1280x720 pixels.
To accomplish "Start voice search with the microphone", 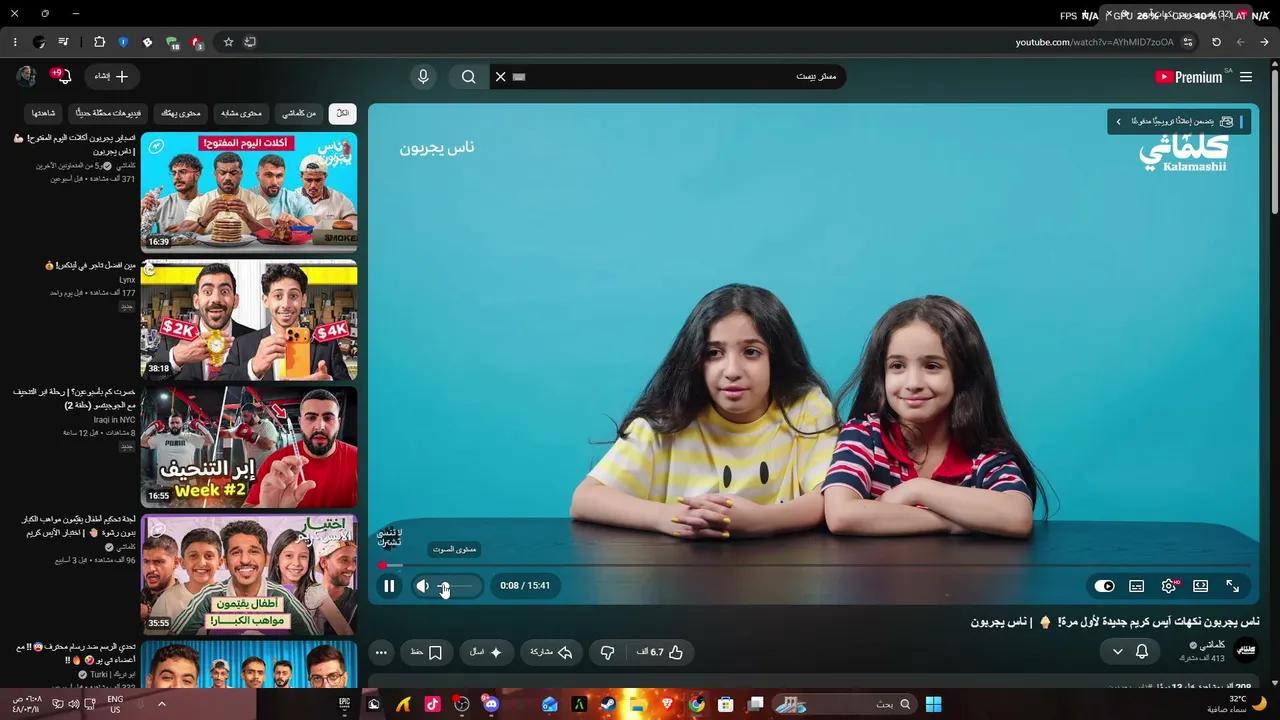I will pyautogui.click(x=423, y=77).
